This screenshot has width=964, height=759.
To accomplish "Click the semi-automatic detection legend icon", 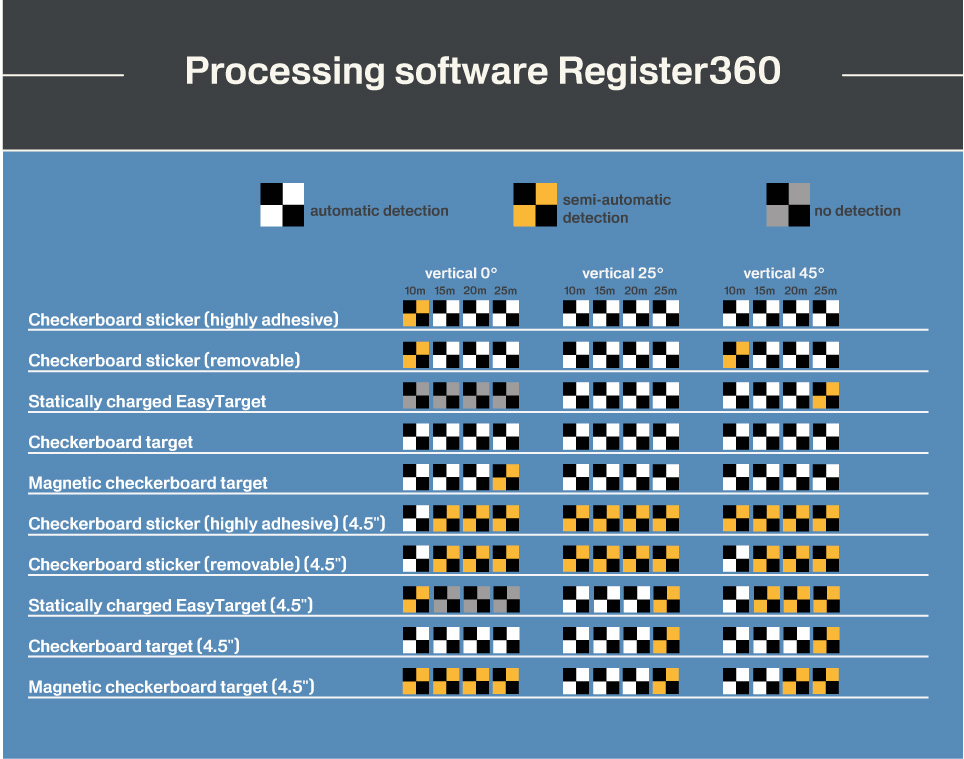I will point(535,205).
